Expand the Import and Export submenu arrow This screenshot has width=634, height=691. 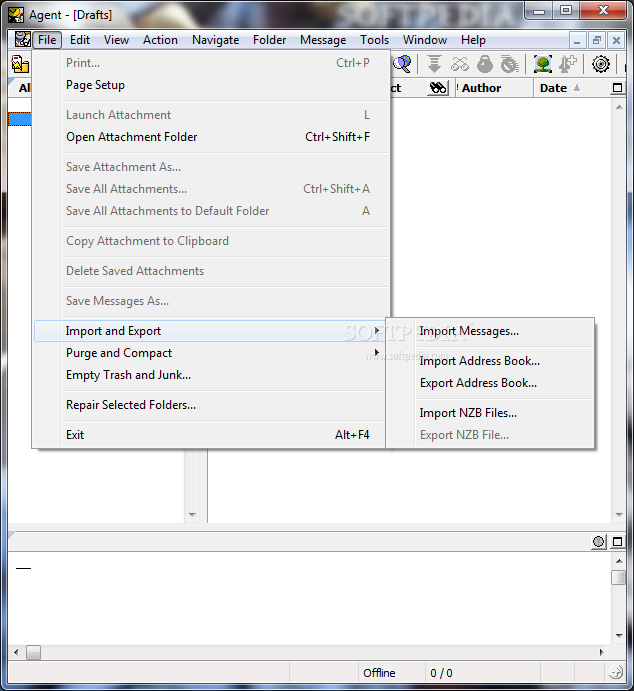377,331
